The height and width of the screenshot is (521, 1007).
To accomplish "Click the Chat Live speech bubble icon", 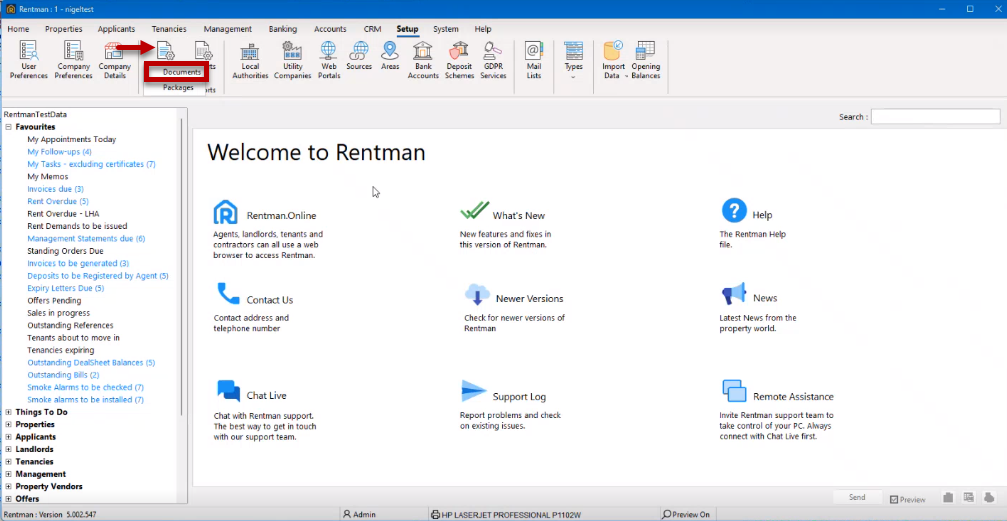I will pyautogui.click(x=228, y=391).
